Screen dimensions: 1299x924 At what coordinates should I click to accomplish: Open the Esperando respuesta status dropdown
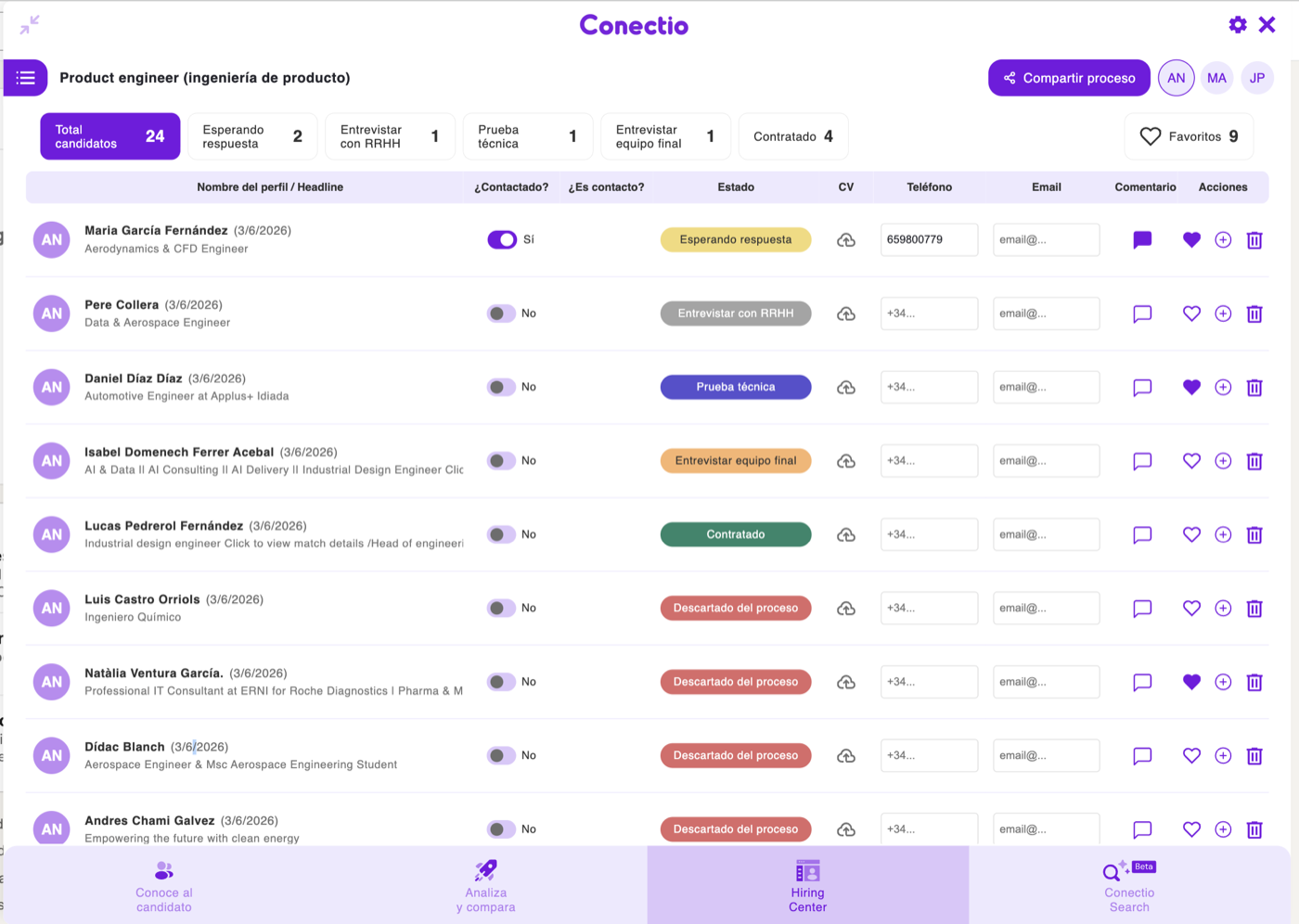[736, 239]
